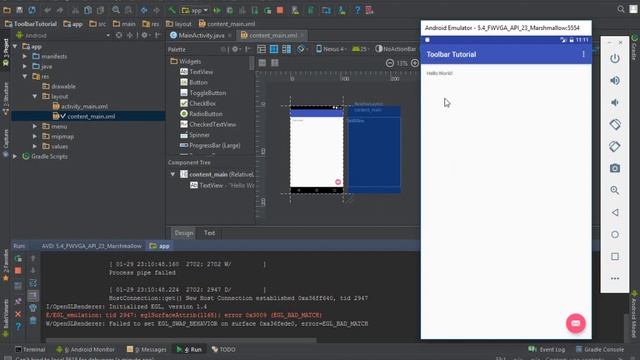The image size is (640, 360).
Task: Select content_main.xml editor tab
Action: point(273,36)
